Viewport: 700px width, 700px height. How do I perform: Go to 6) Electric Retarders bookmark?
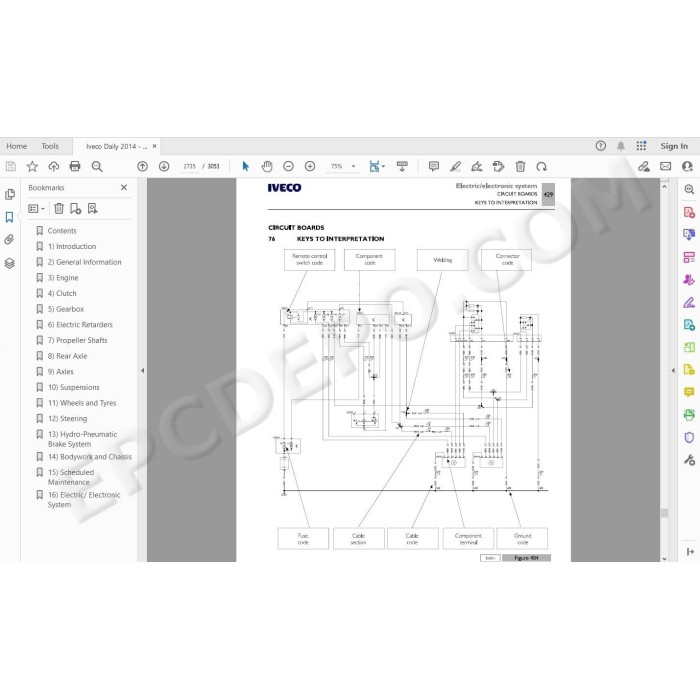(80, 325)
